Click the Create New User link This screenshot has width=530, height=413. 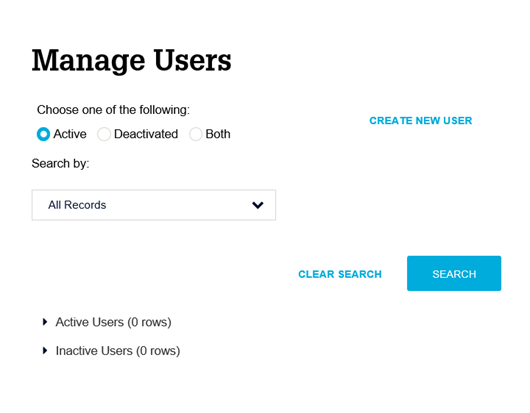pos(420,121)
